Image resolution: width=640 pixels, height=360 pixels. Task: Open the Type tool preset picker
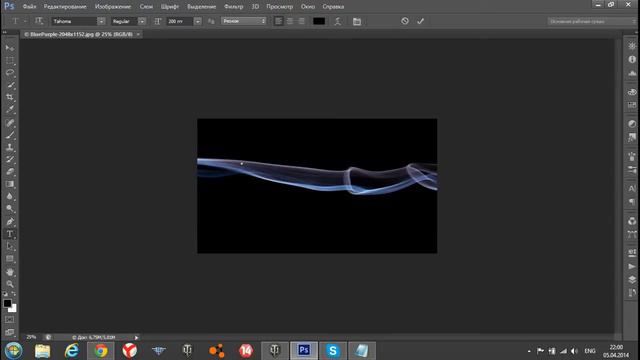(18, 21)
